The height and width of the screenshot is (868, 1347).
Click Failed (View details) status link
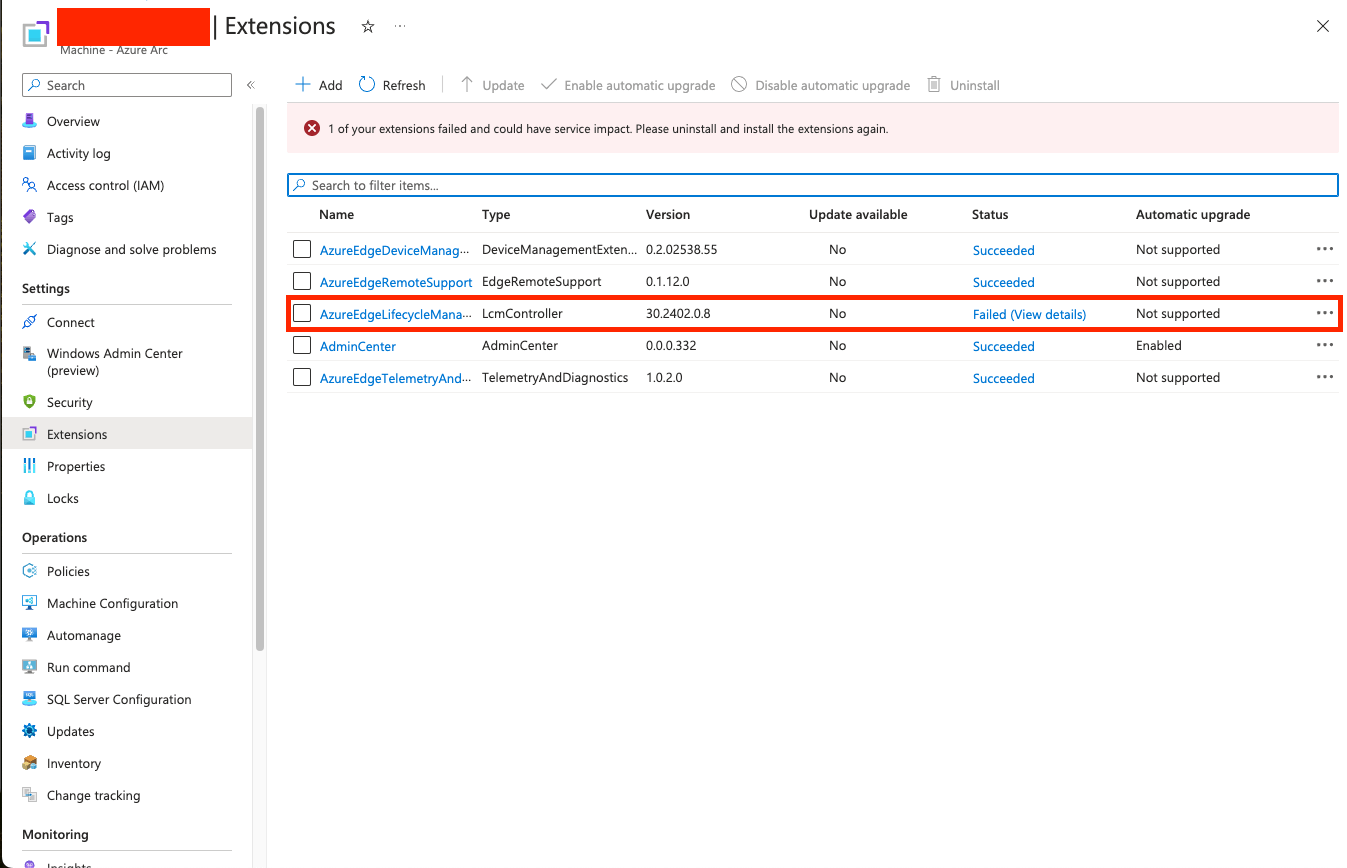pyautogui.click(x=1029, y=314)
